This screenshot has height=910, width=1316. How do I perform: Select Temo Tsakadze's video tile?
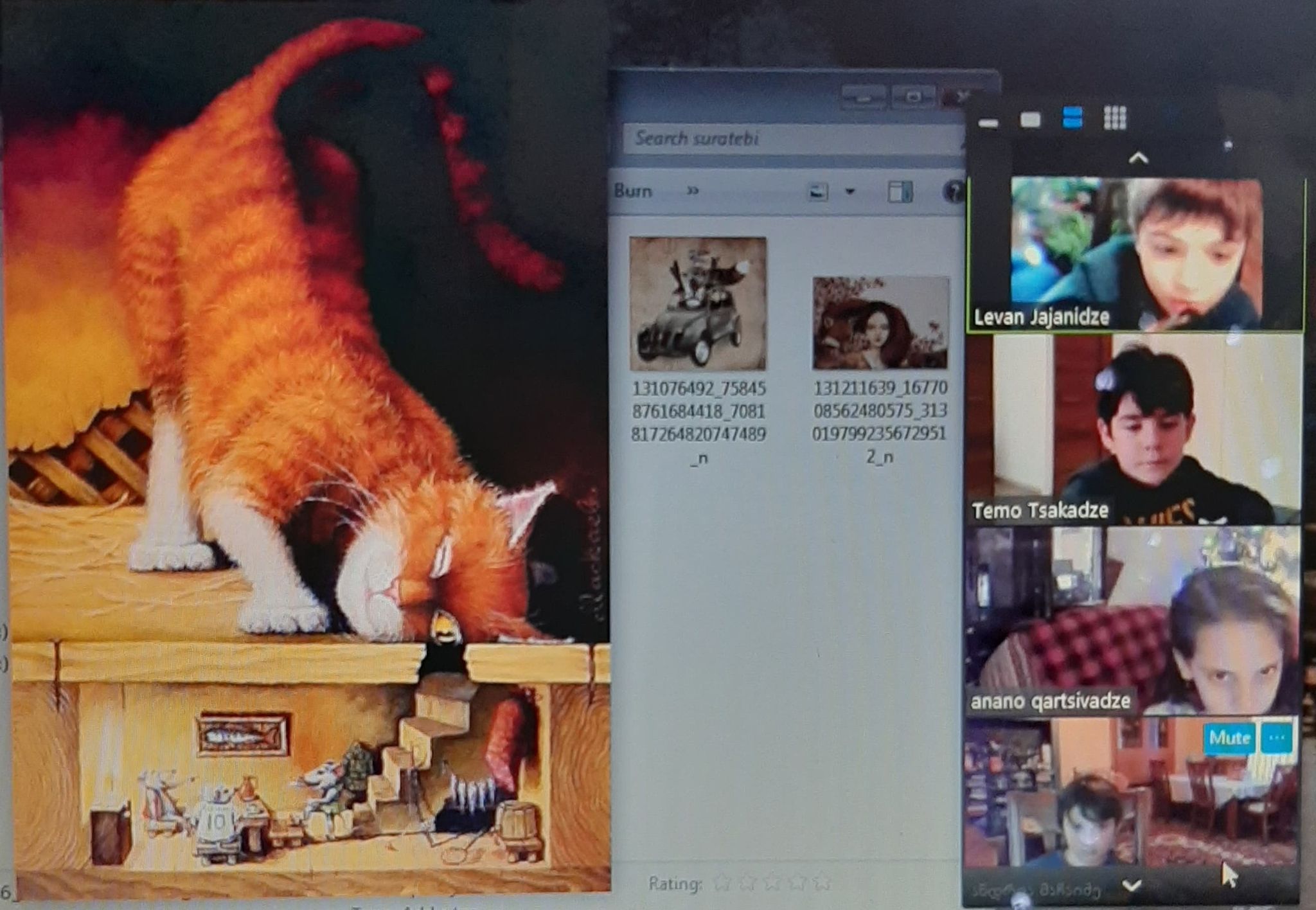click(1135, 429)
